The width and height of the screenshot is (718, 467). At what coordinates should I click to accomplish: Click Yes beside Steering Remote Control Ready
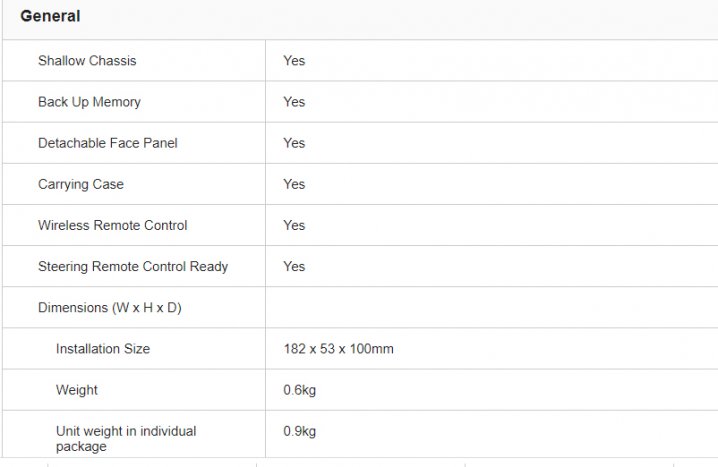tap(294, 266)
